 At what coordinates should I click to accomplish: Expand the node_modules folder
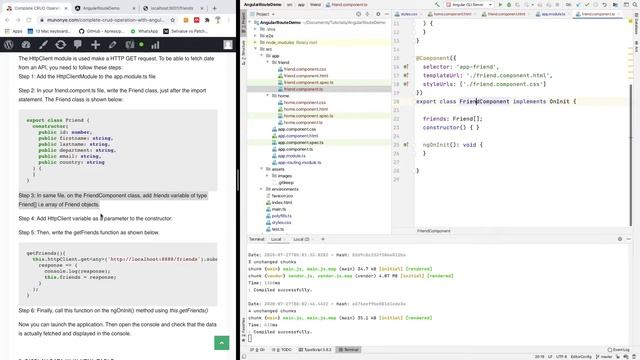[256, 42]
